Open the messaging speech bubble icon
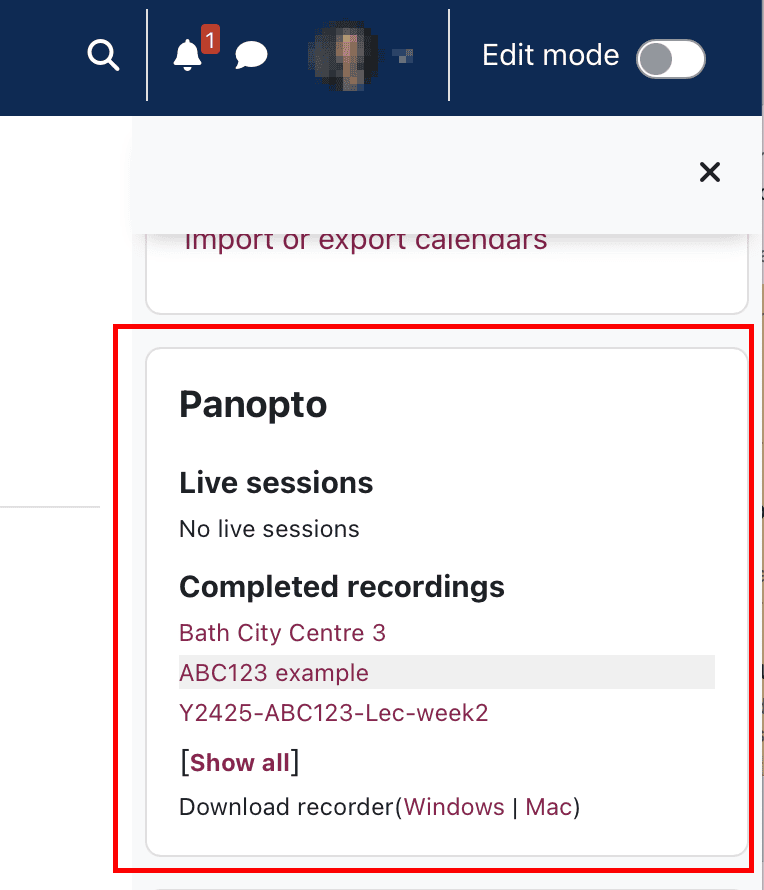The image size is (764, 890). (251, 56)
